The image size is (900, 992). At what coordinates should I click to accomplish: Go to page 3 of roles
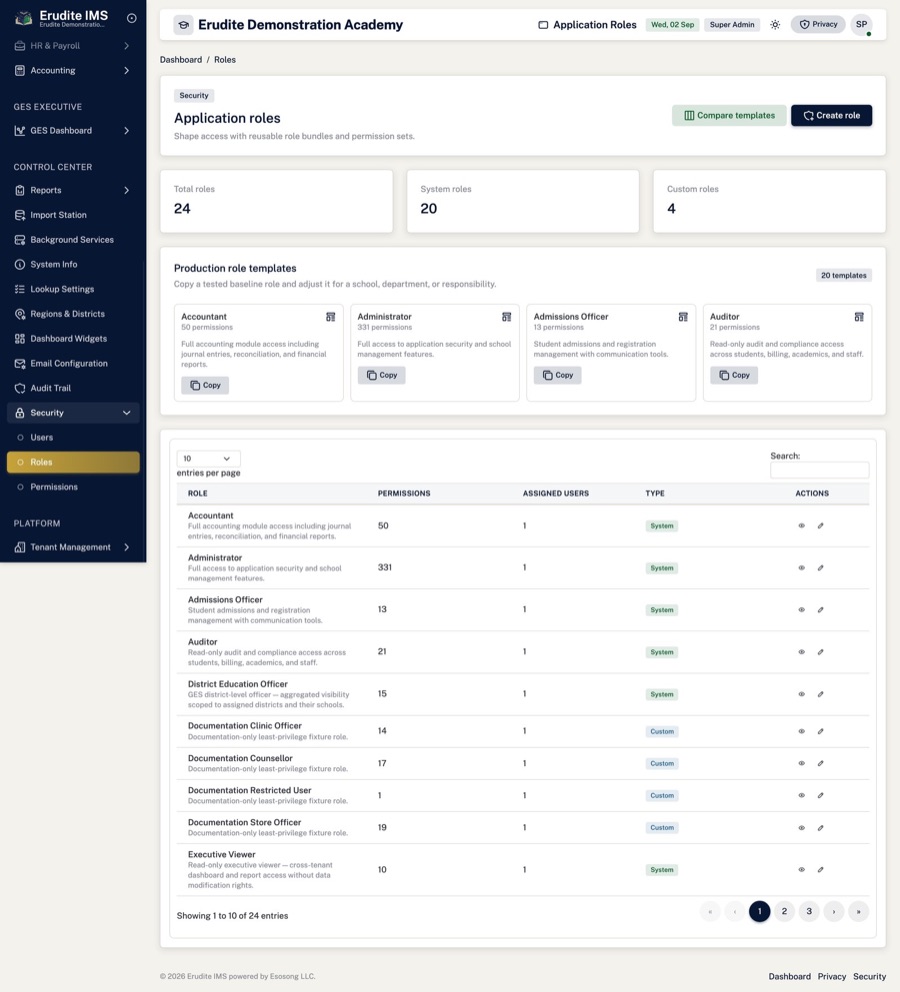(809, 912)
